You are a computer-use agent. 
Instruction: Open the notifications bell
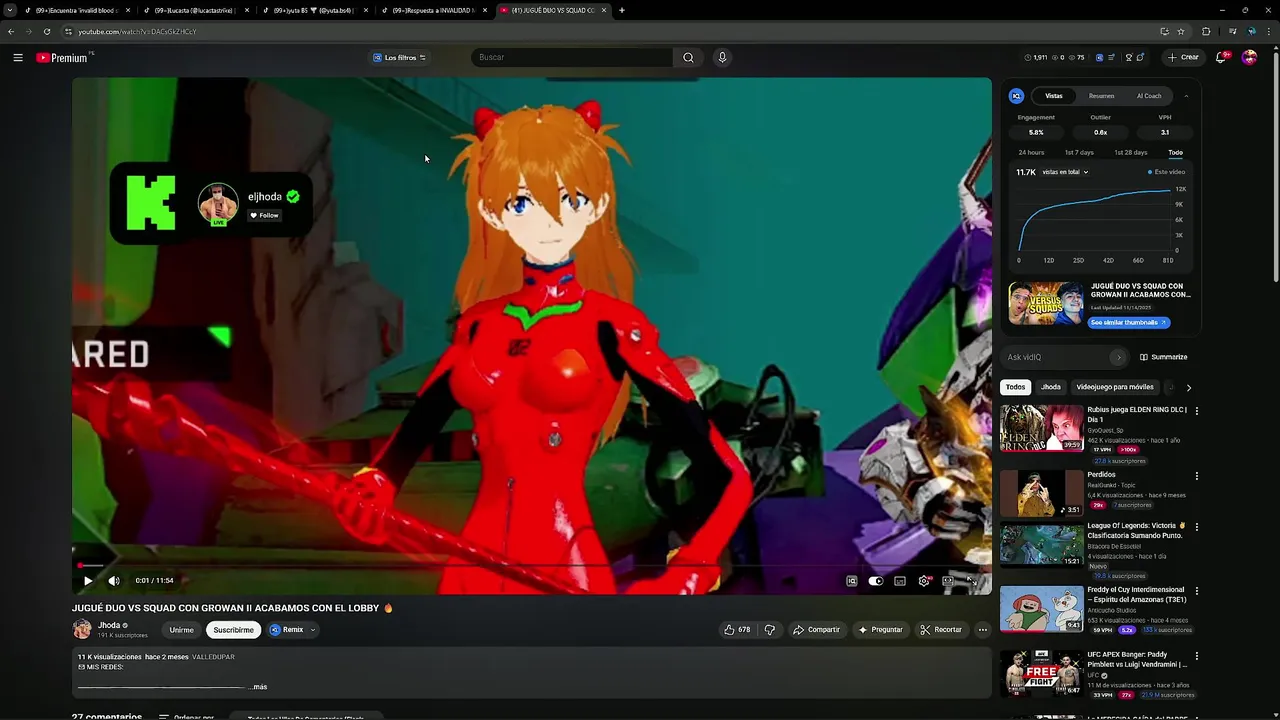1221,58
